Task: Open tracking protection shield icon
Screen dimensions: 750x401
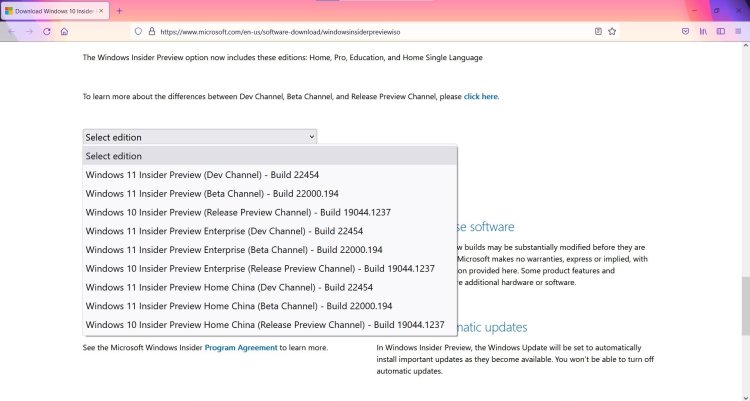Action: click(138, 32)
